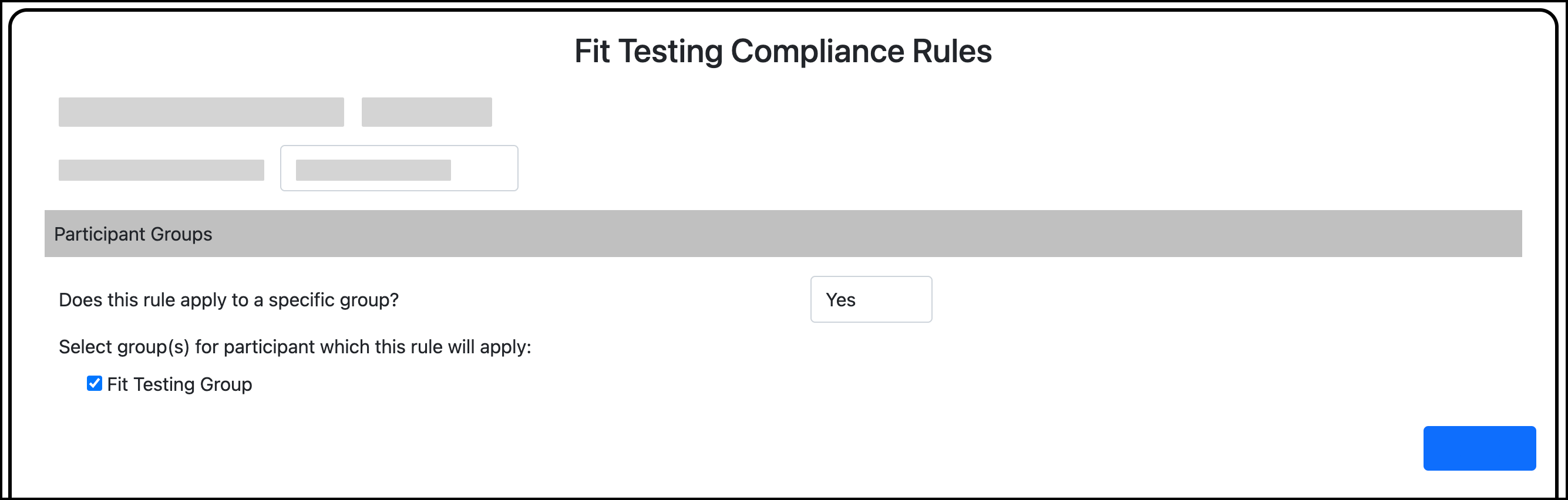Click the Fit Testing Group checkbox label
Screen dimensions: 1568x500
point(180,383)
